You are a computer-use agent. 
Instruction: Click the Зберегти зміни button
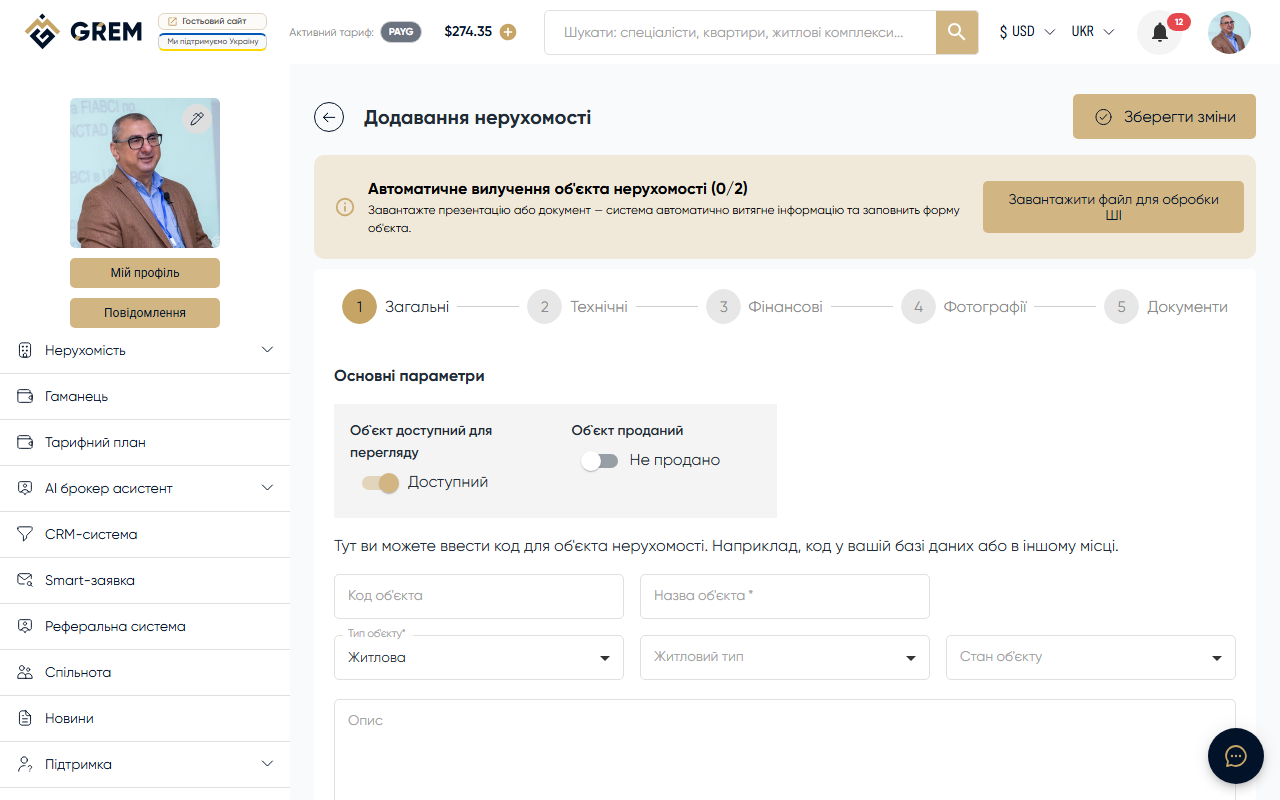[1163, 116]
